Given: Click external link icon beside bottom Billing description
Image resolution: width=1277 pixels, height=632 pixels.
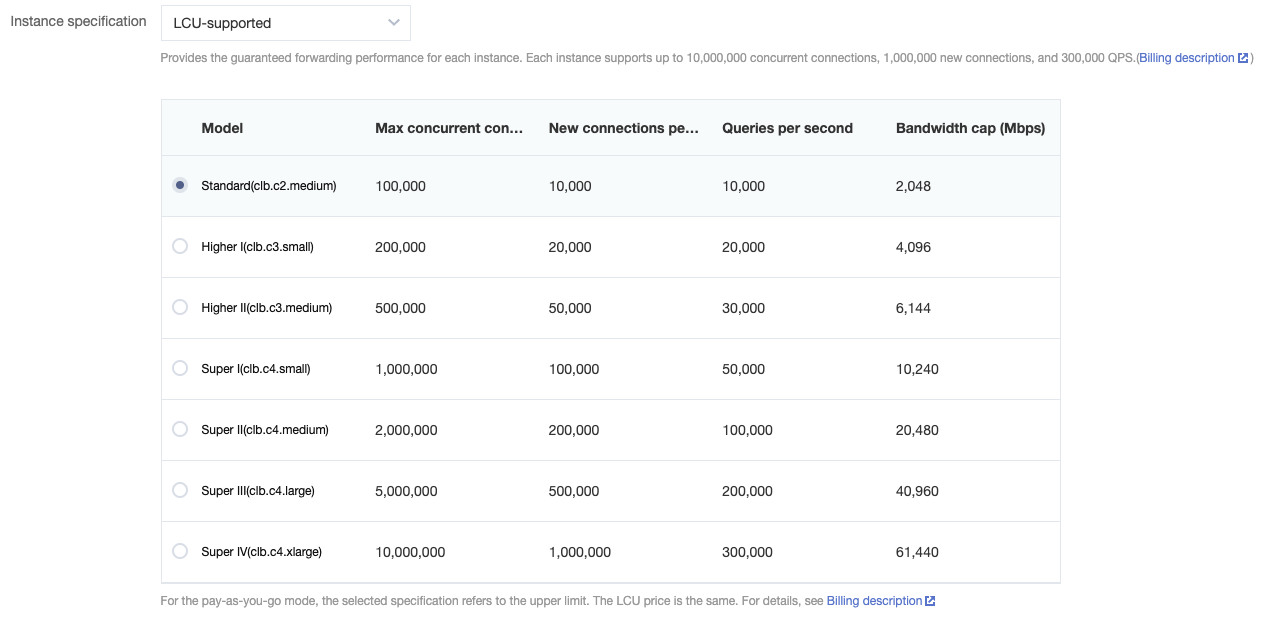Looking at the screenshot, I should [x=930, y=601].
